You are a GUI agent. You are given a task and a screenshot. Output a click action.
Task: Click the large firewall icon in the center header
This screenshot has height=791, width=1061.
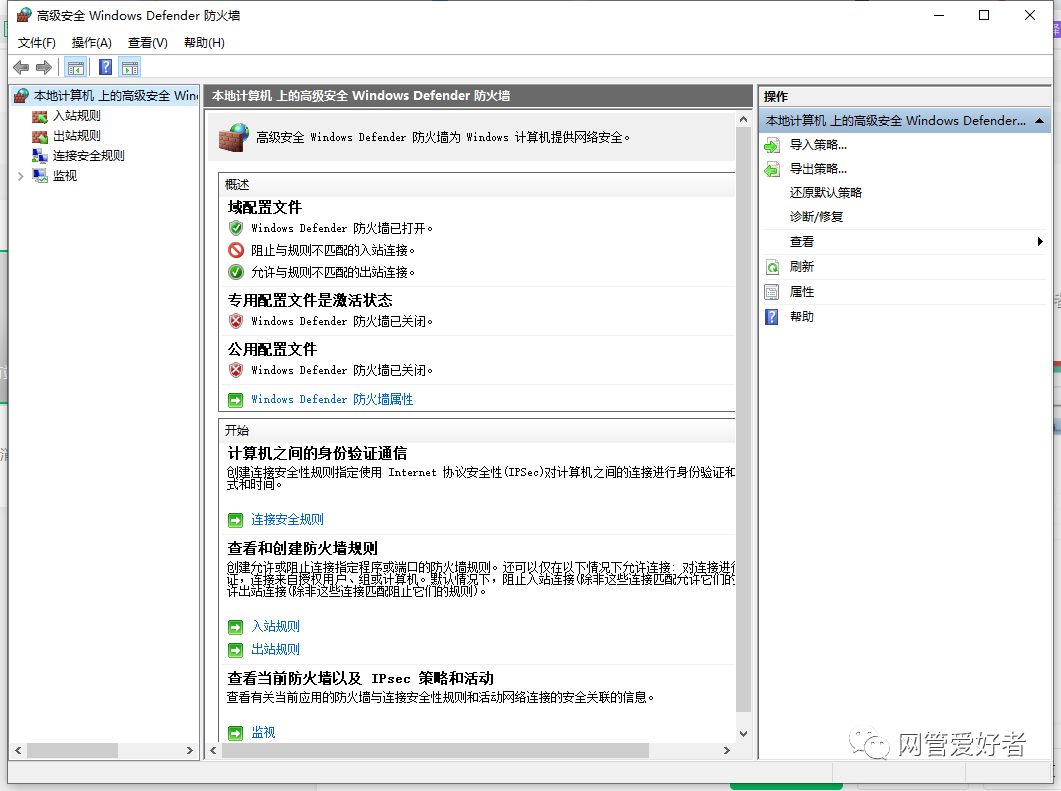point(233,137)
